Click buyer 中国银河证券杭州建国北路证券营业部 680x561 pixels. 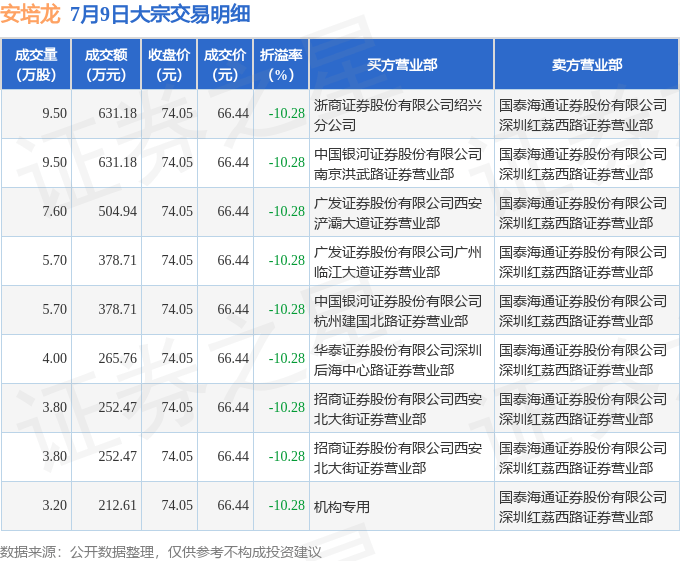(398, 311)
